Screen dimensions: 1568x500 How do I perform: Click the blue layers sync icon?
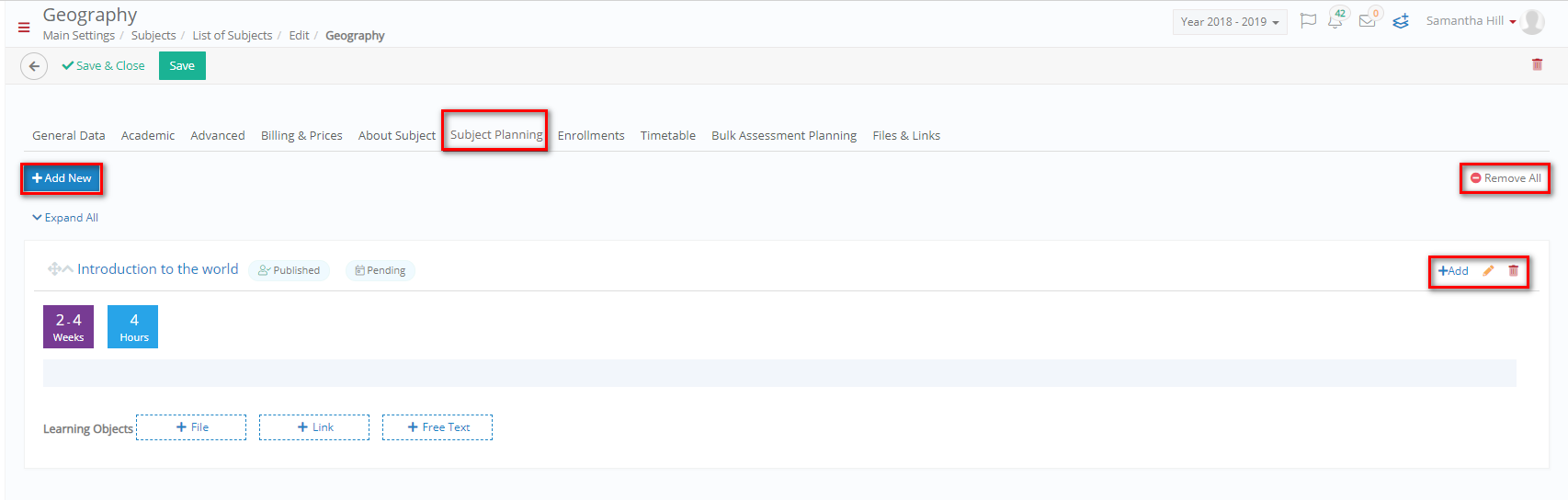pos(1401,21)
